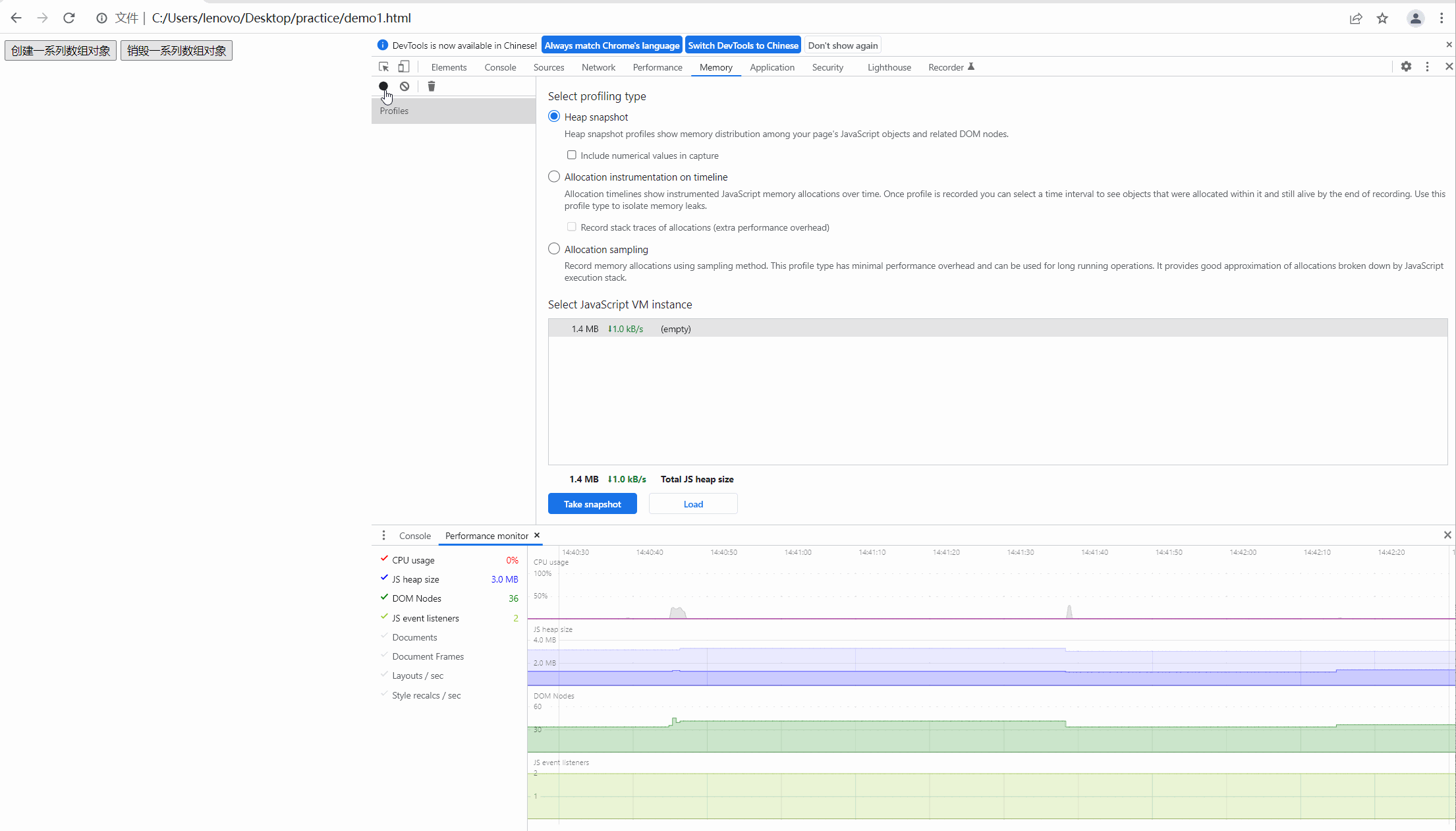Select Heap snapshot radio button
Viewport: 1456px width, 831px height.
pyautogui.click(x=554, y=117)
